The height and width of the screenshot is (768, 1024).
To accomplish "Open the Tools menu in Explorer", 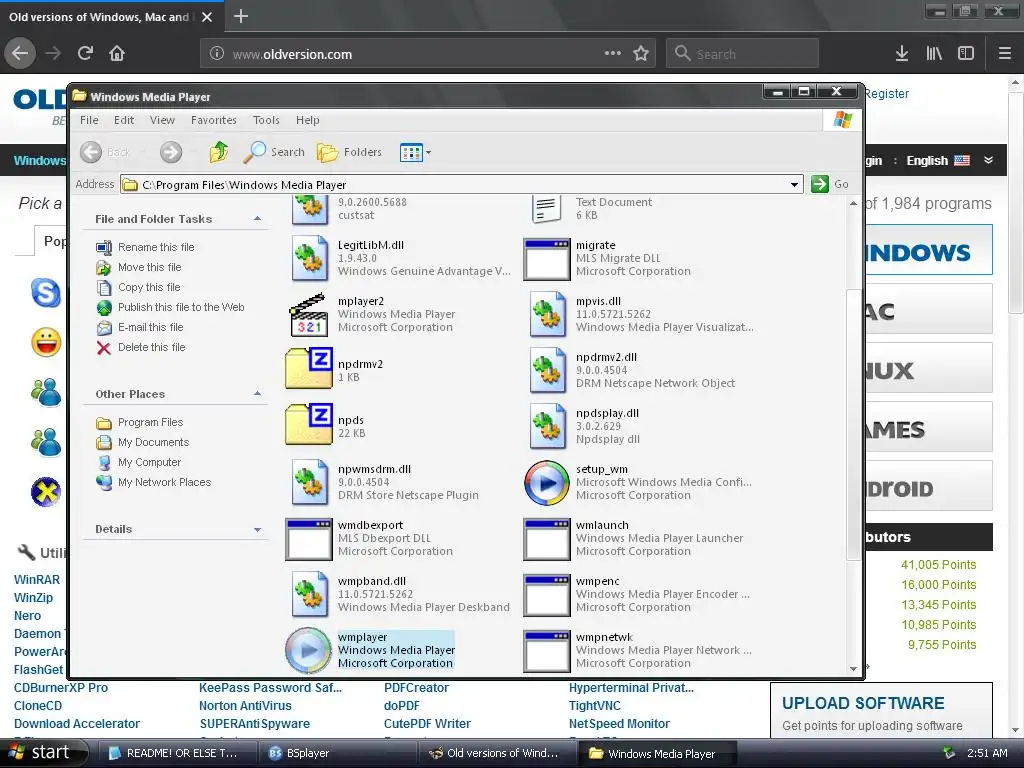I will [266, 120].
